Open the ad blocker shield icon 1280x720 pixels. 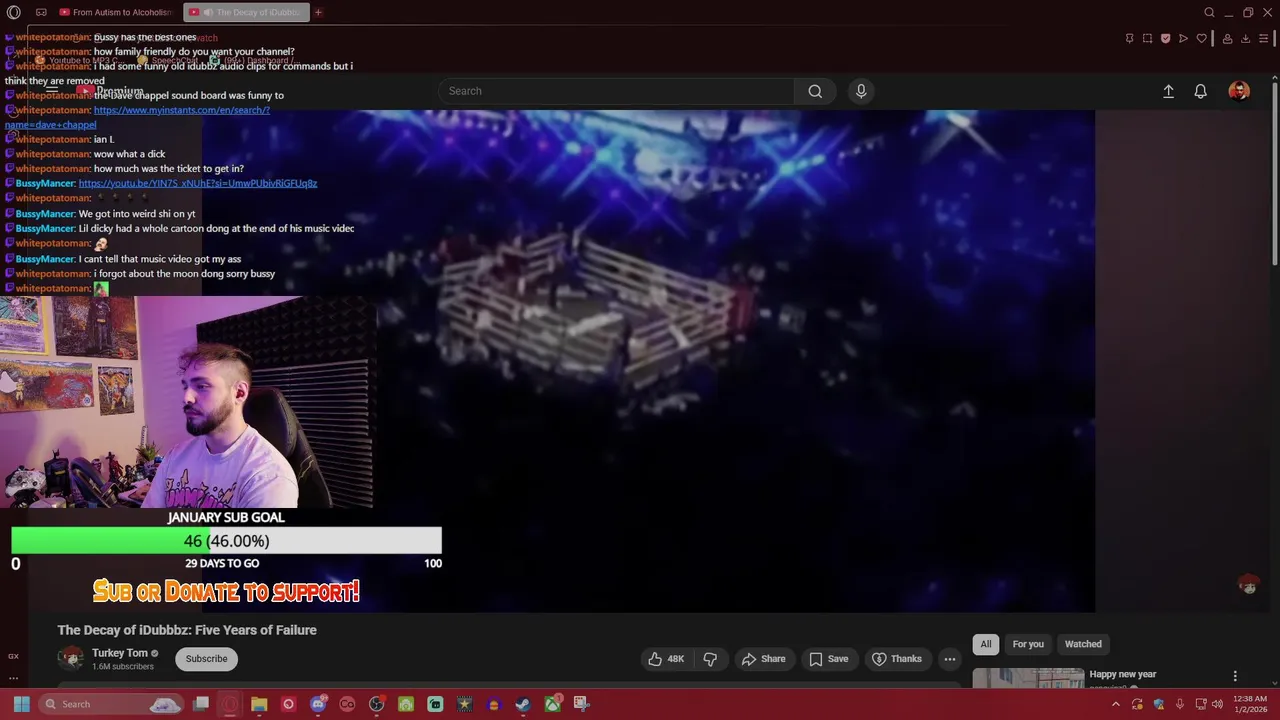1165,38
